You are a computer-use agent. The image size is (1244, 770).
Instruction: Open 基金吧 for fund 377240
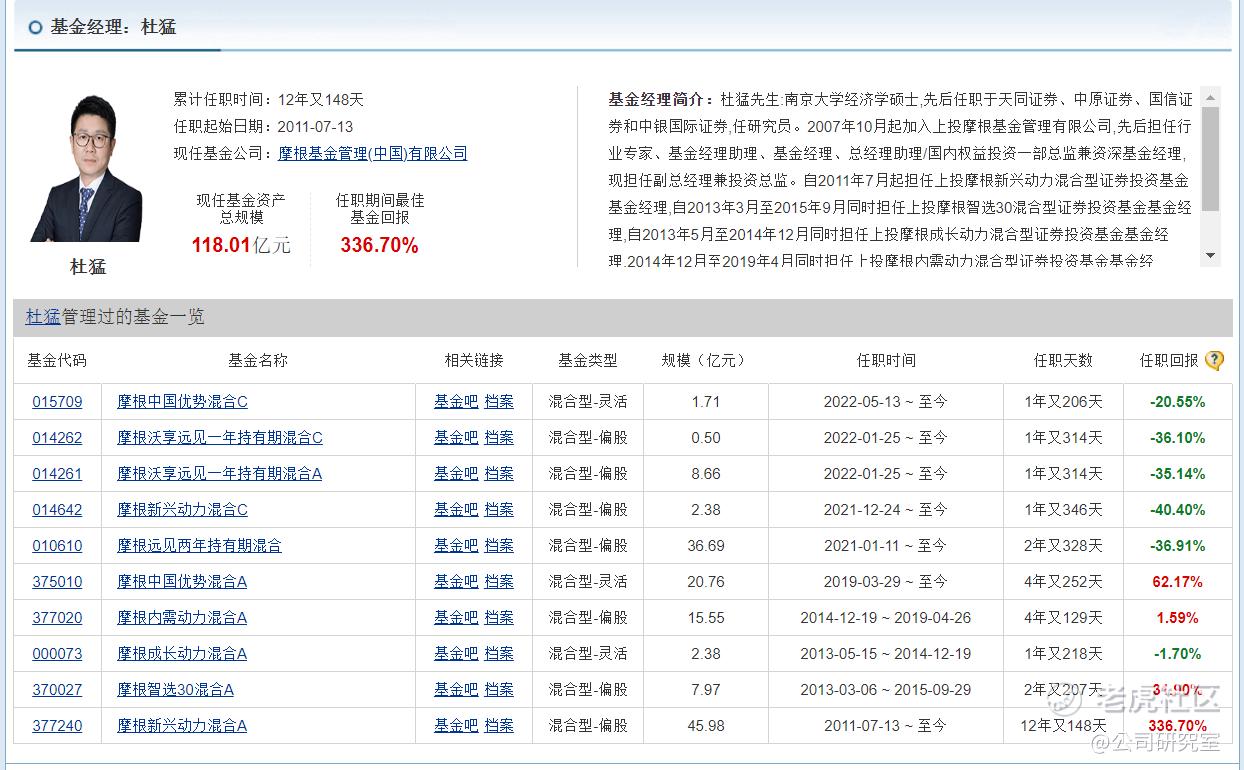click(456, 726)
